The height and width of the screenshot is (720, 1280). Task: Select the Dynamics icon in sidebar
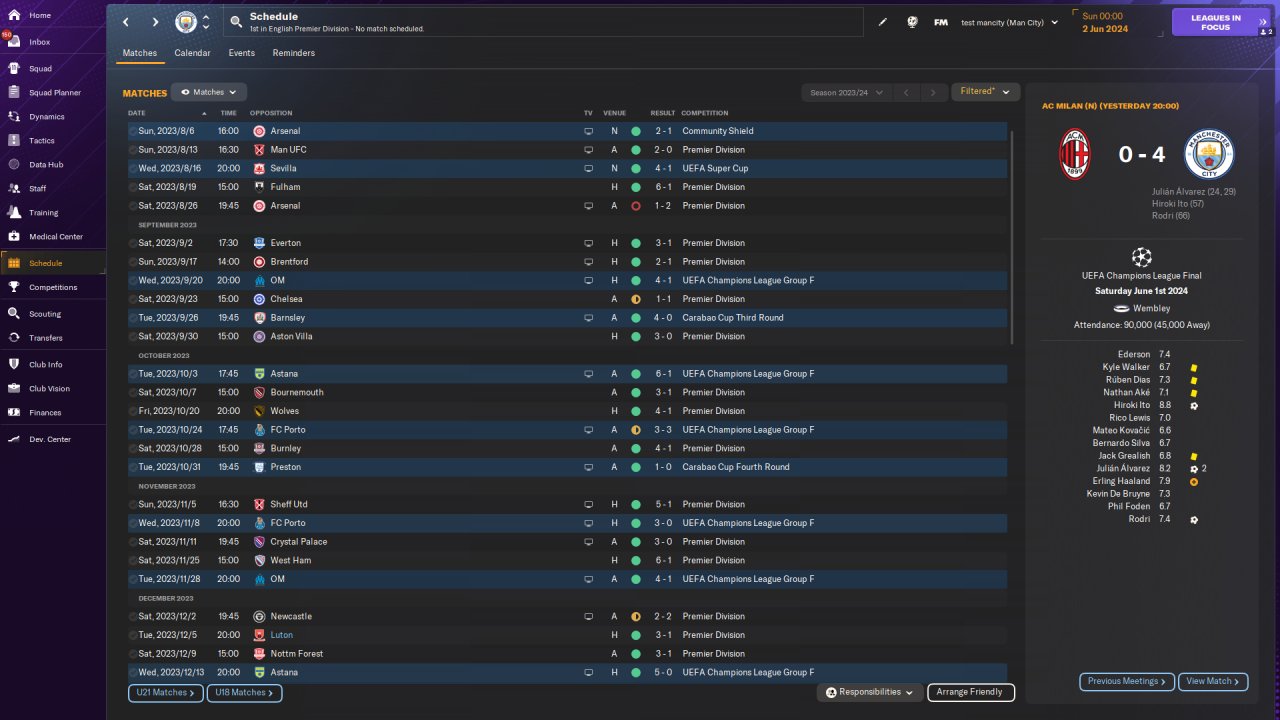[x=14, y=117]
